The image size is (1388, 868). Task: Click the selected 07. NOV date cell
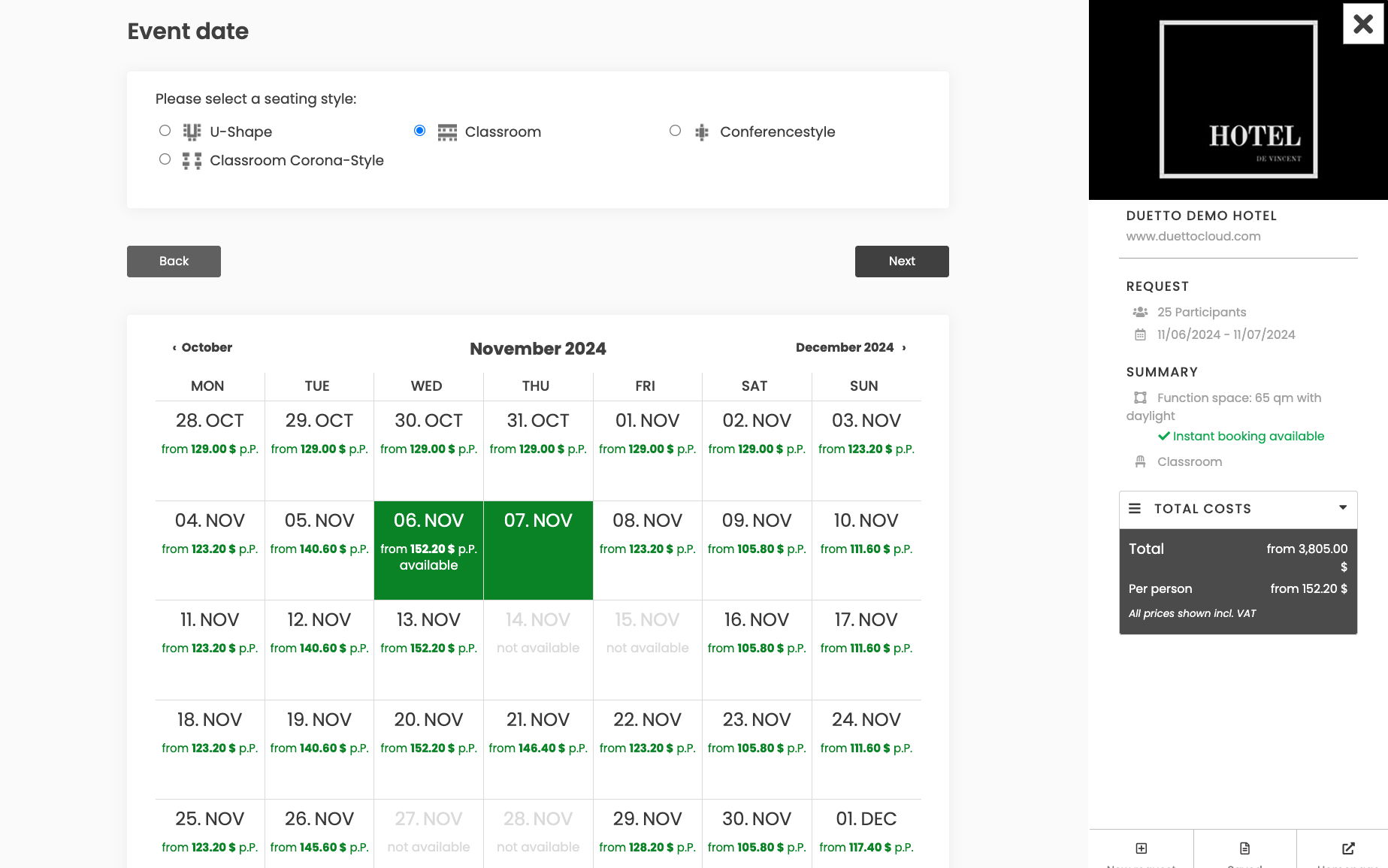tap(538, 550)
